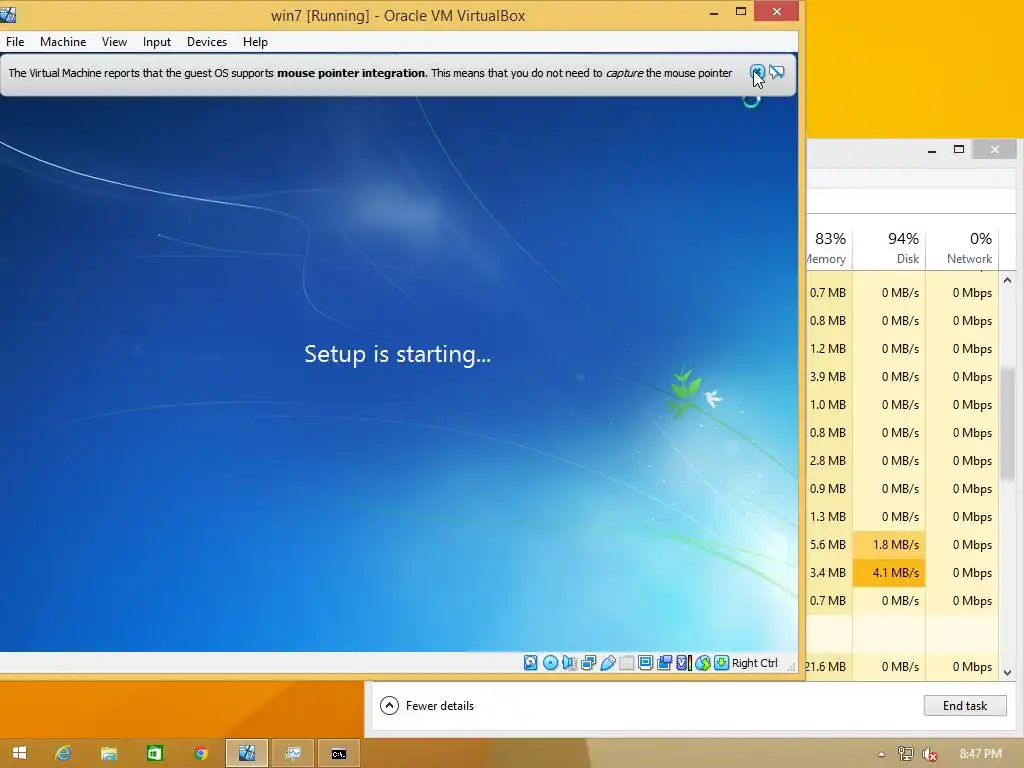Click the grayed shared folders status icon
The width and height of the screenshot is (1024, 768).
626,663
